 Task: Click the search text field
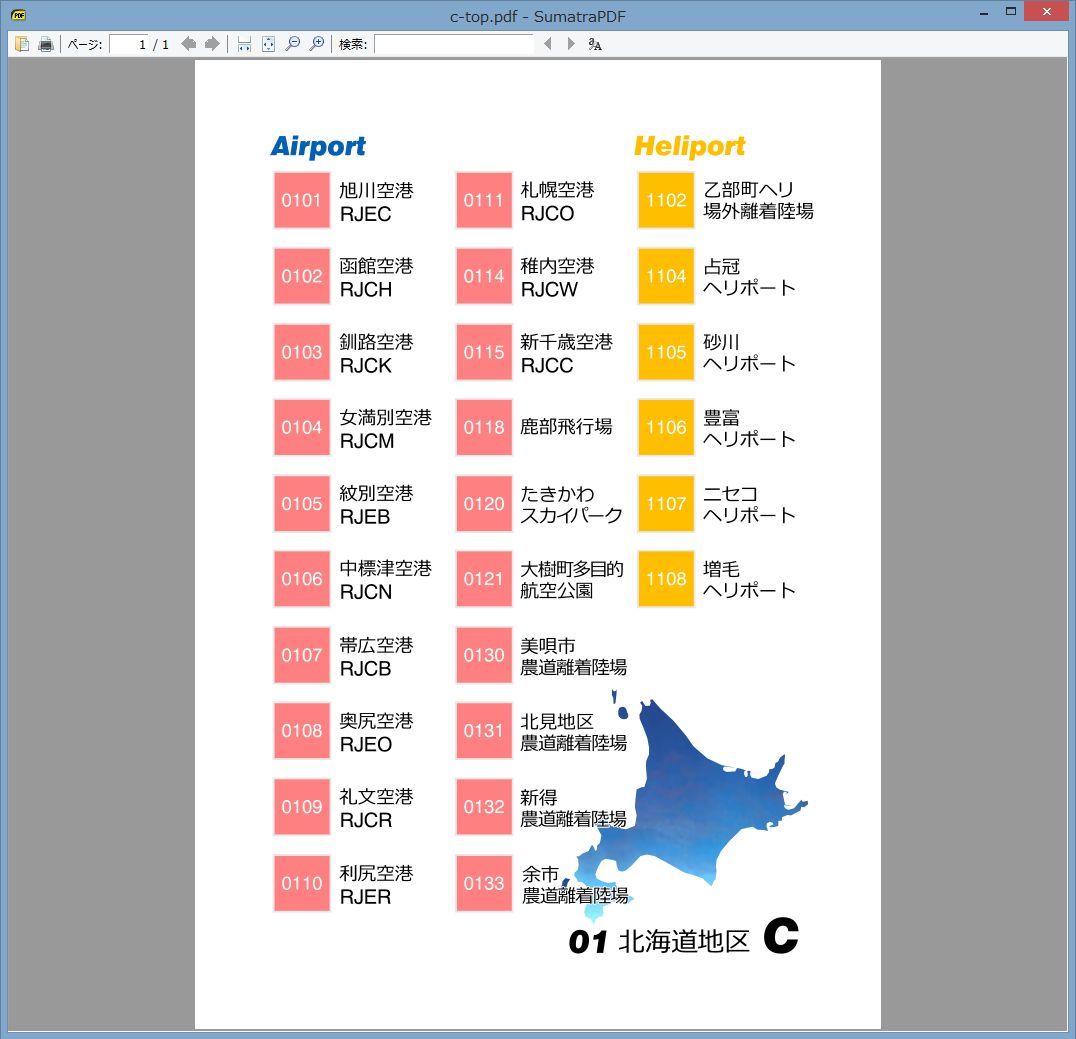[453, 44]
